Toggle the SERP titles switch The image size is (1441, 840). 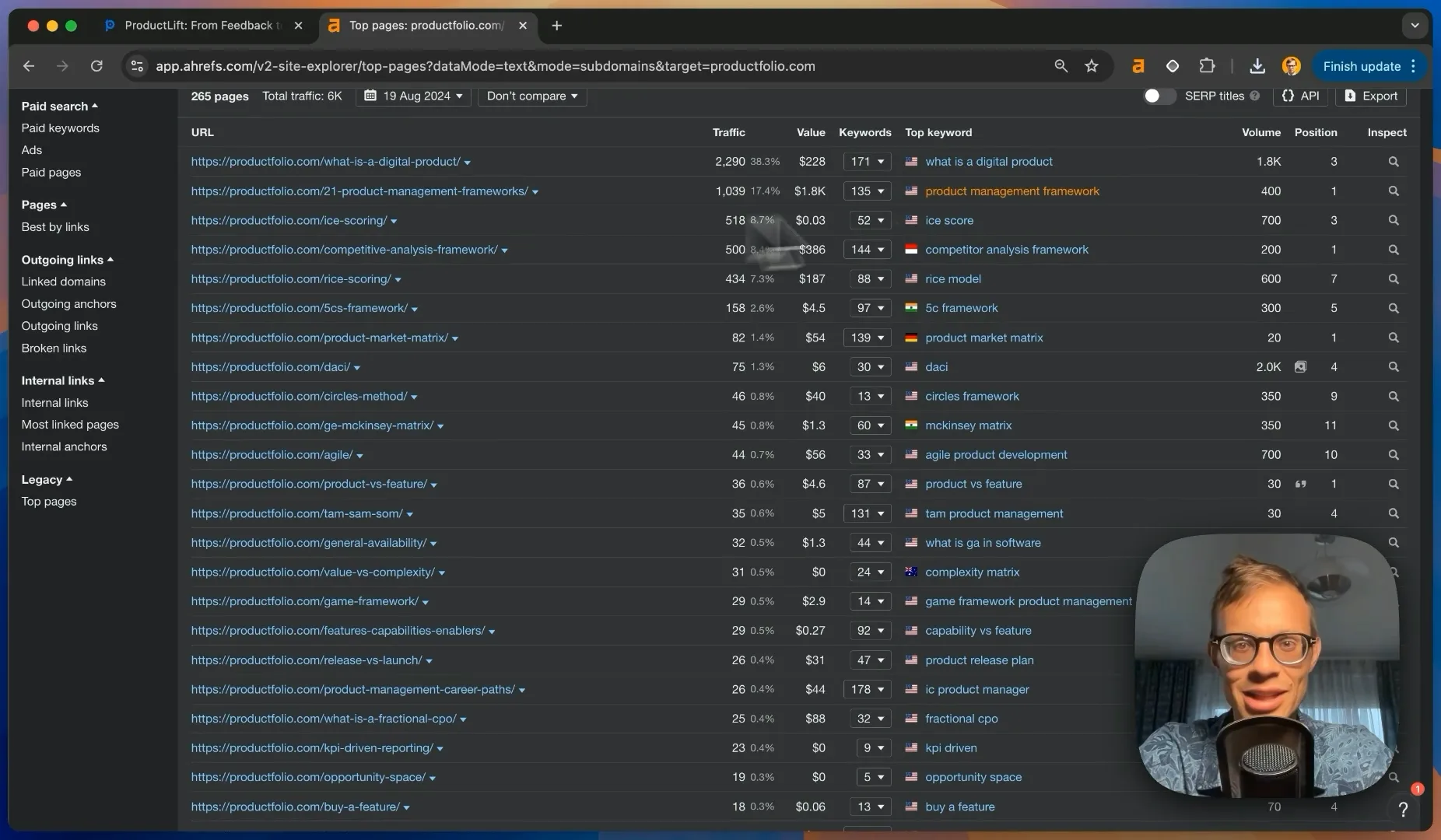(1159, 96)
